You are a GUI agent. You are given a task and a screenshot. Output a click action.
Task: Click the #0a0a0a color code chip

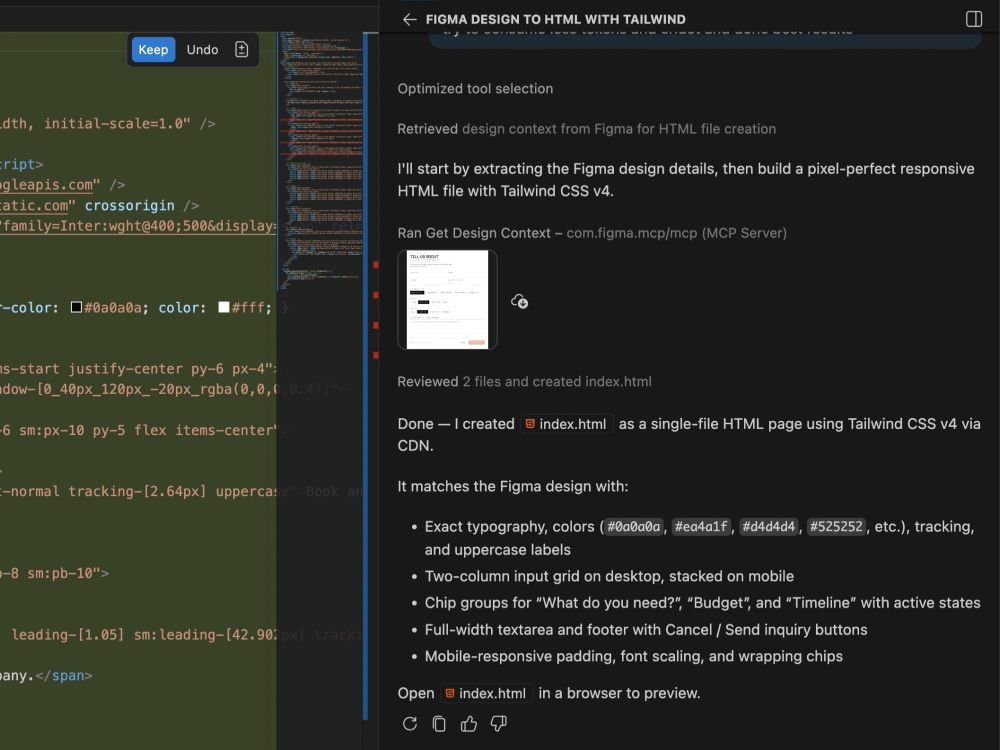[633, 527]
